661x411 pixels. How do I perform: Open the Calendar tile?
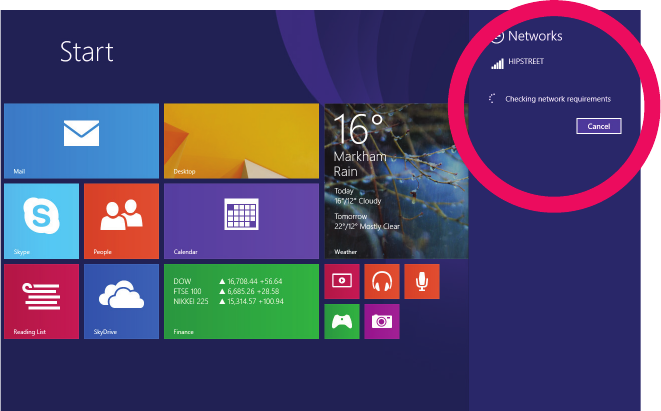coord(242,221)
